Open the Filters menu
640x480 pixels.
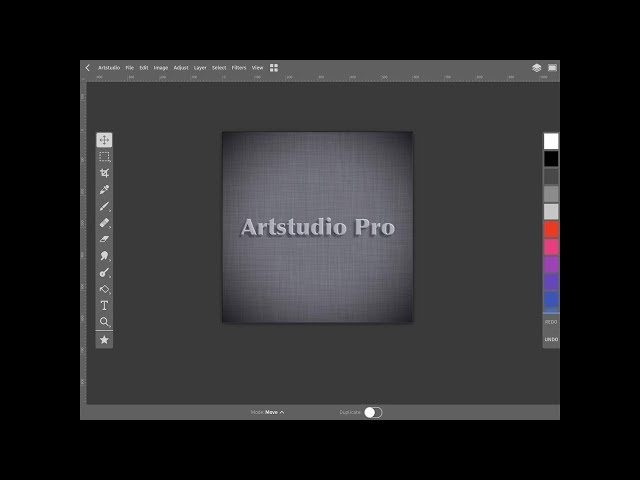tap(239, 68)
